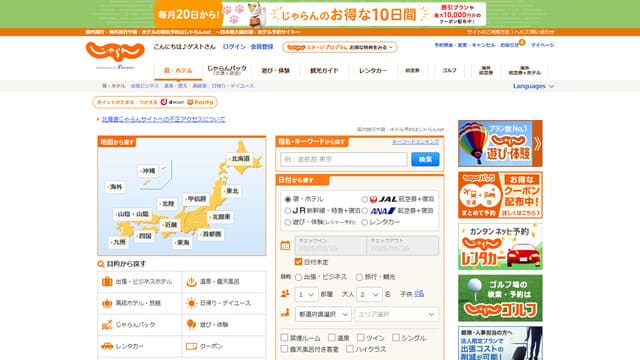Open the unauthorized access notice link

pos(163,119)
